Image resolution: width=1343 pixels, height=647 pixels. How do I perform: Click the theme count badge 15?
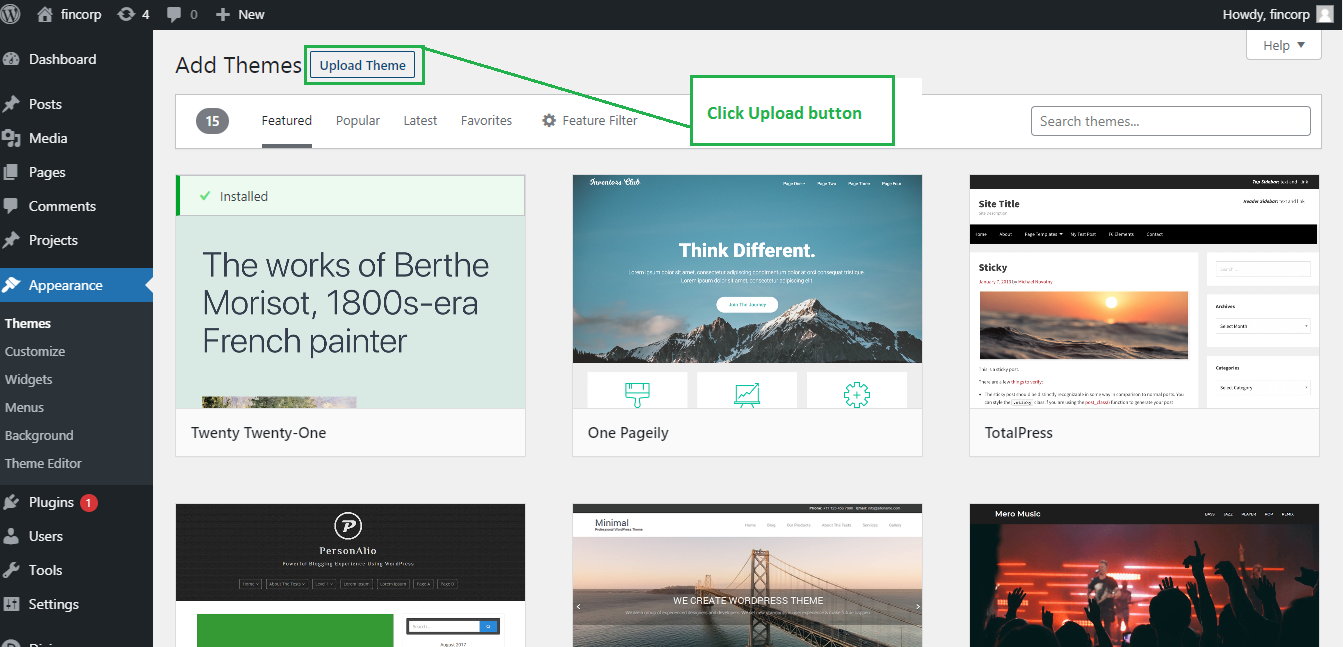(x=212, y=121)
